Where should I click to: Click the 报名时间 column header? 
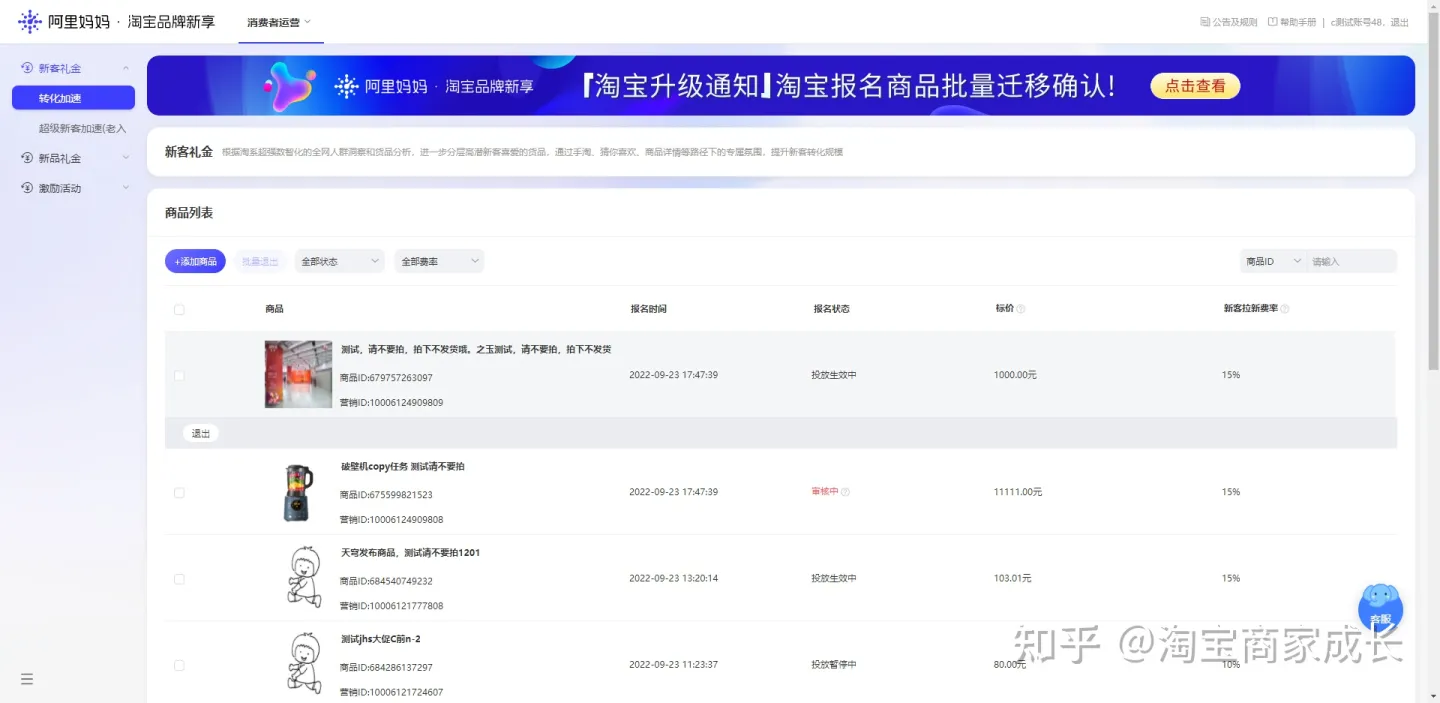(648, 309)
